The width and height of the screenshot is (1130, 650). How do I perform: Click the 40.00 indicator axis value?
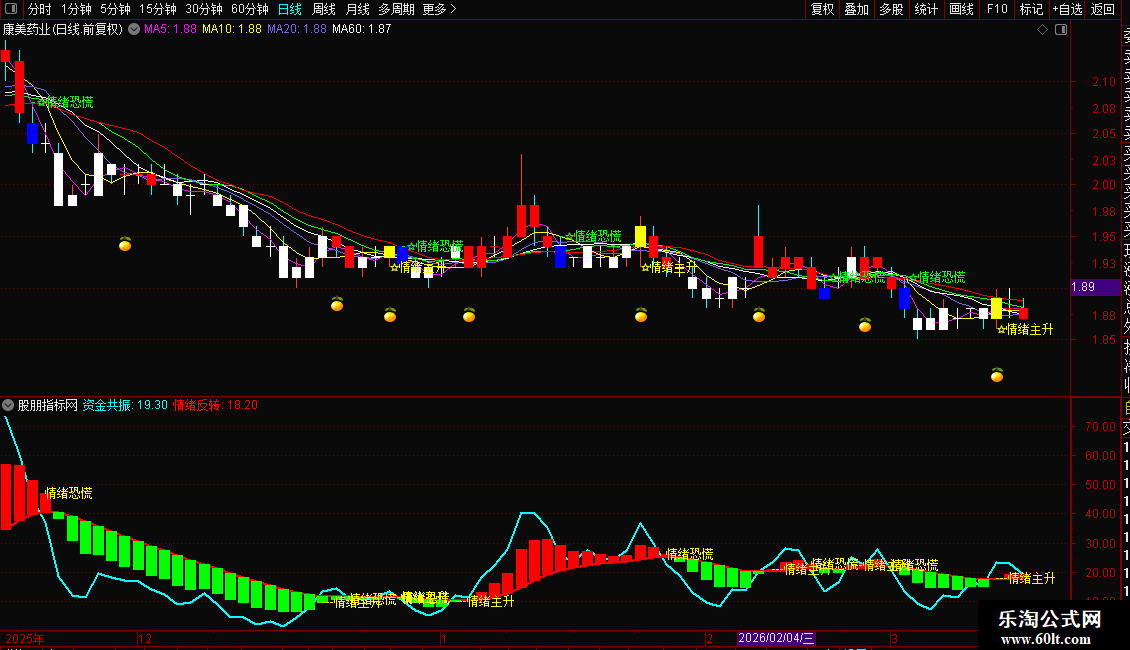point(1100,515)
